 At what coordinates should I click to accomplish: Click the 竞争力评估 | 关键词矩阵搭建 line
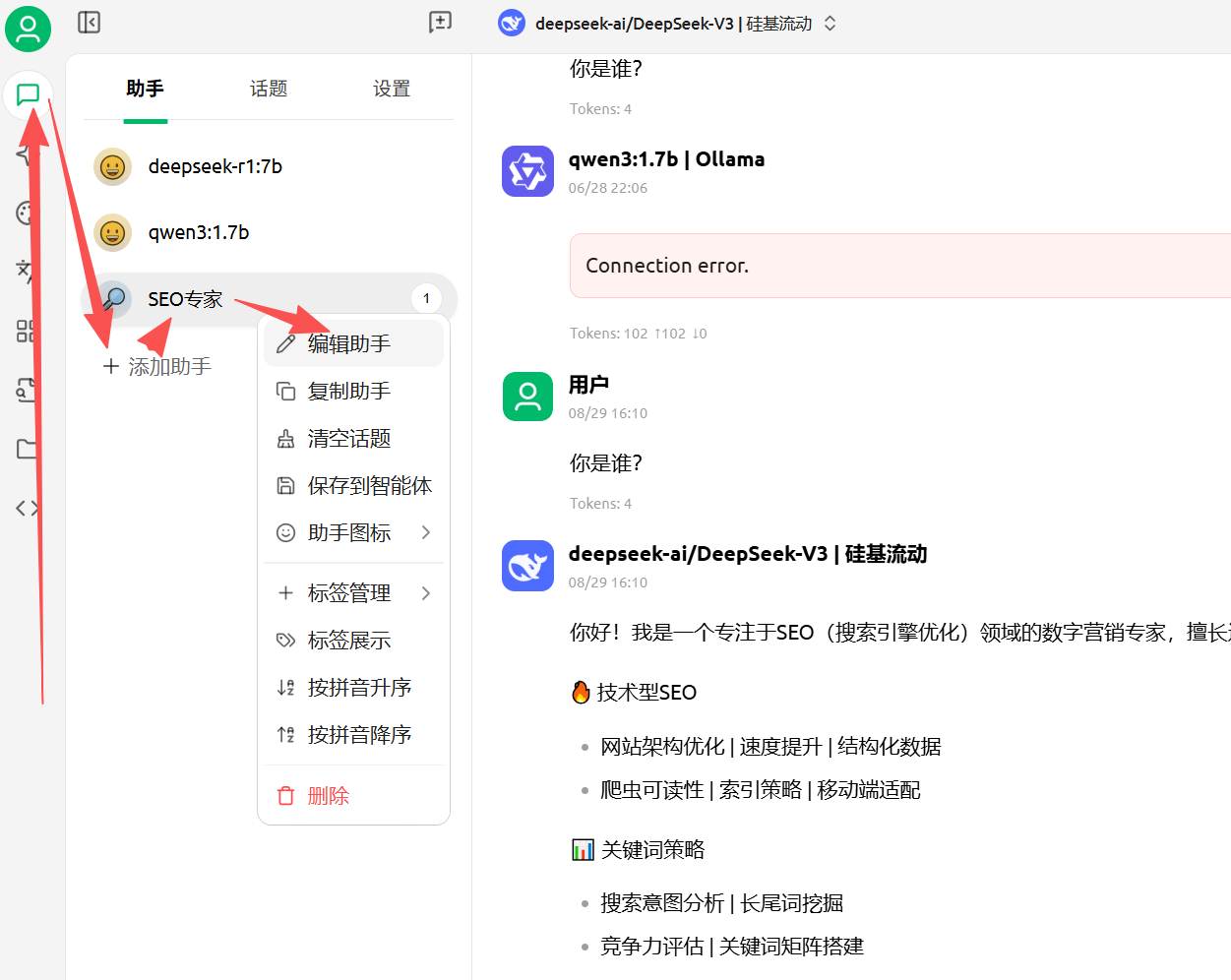pos(732,947)
